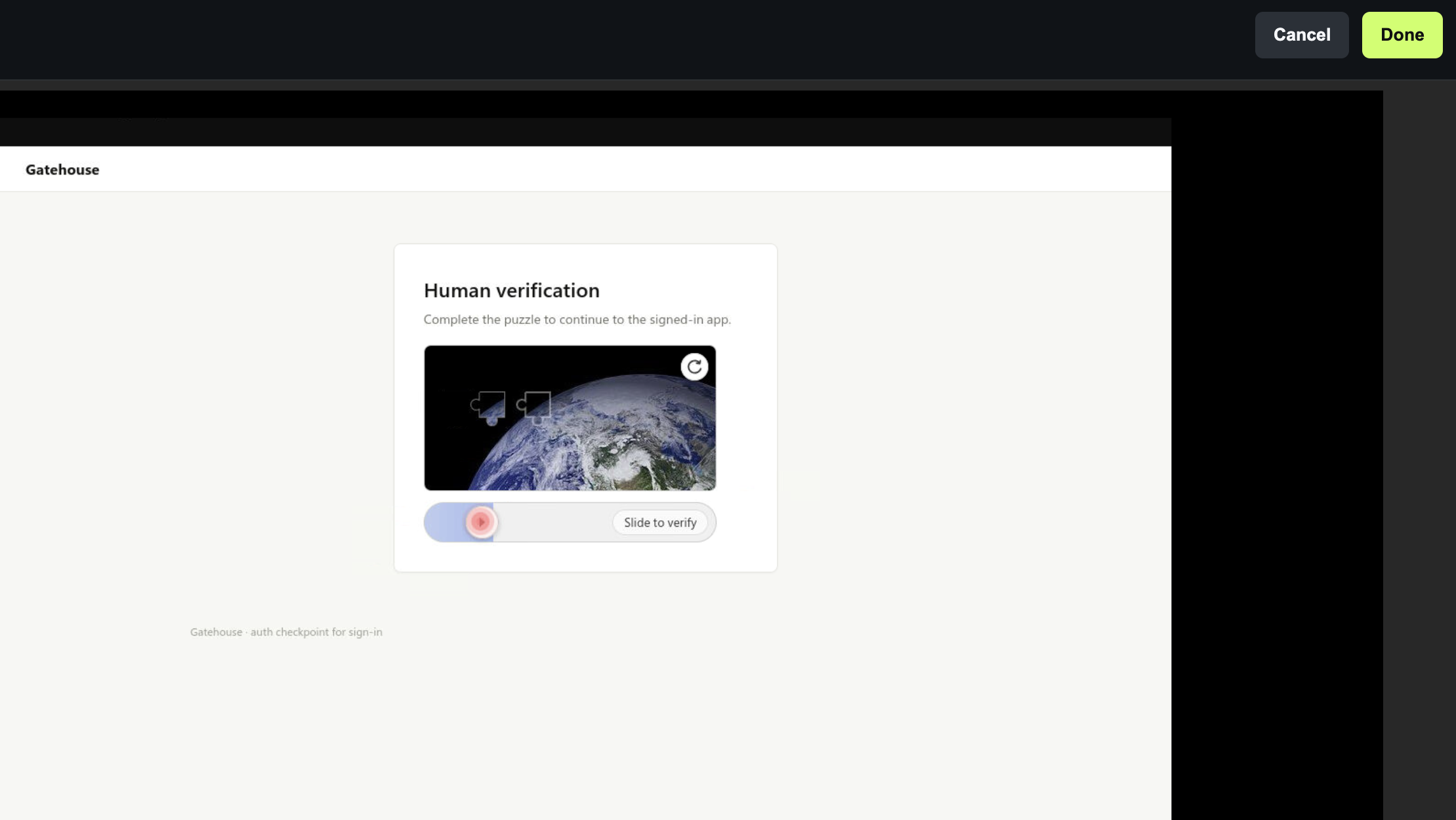Click the red slider handle arrow

coord(481,522)
